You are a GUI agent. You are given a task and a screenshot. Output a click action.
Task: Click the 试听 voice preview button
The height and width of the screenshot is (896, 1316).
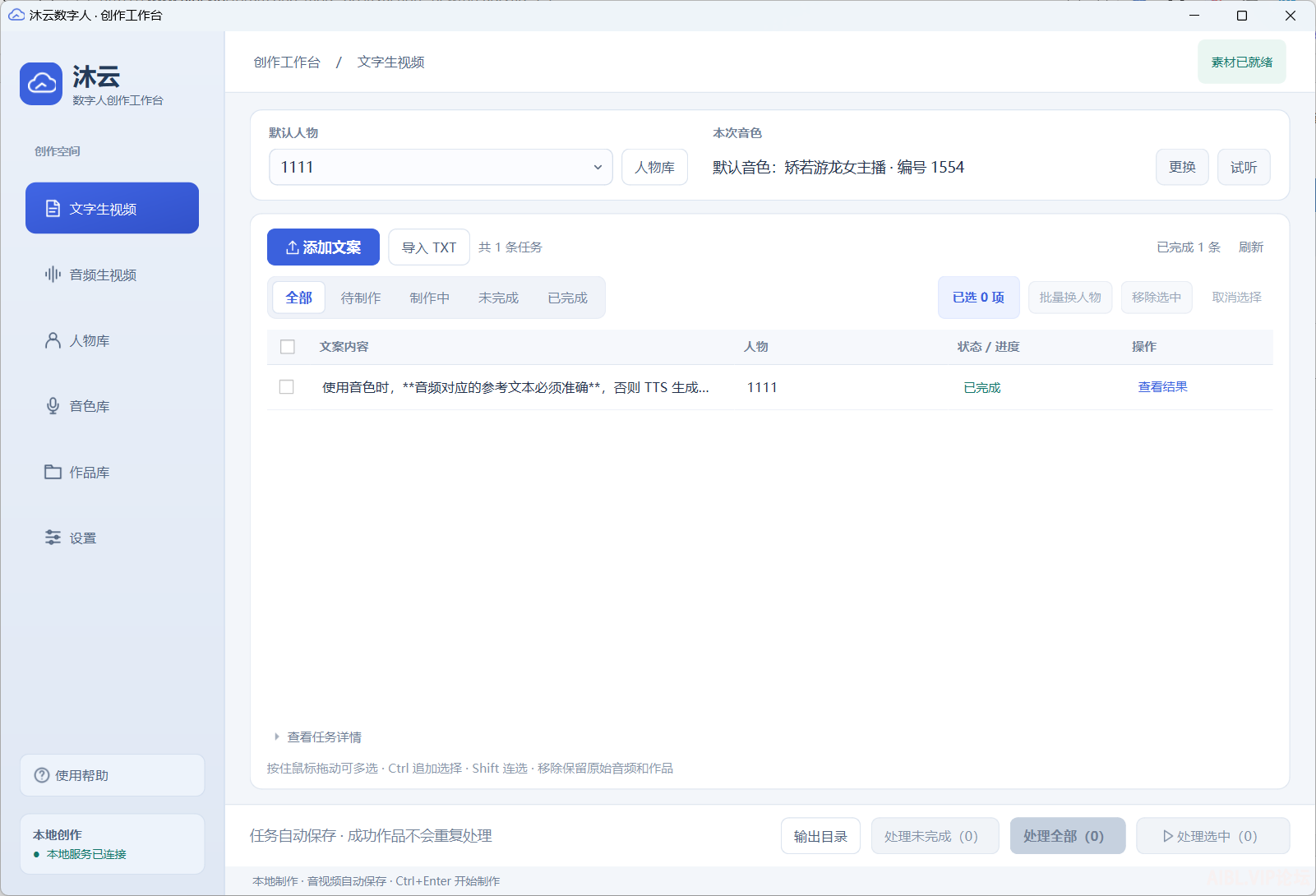(1244, 167)
